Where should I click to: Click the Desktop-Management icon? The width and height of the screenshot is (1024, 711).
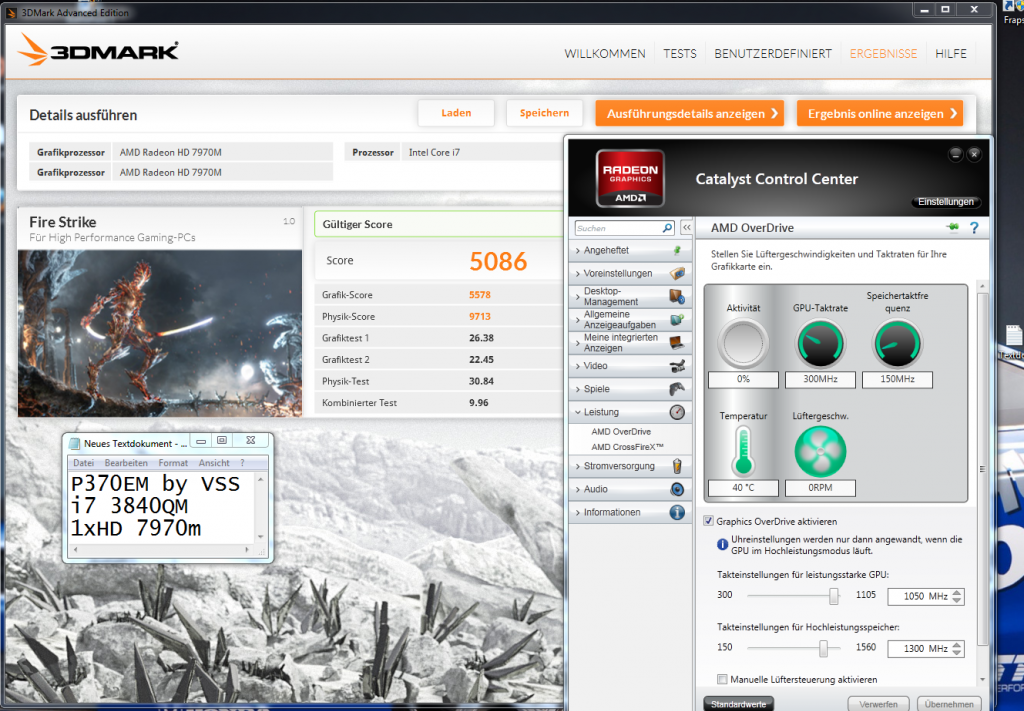click(x=677, y=296)
